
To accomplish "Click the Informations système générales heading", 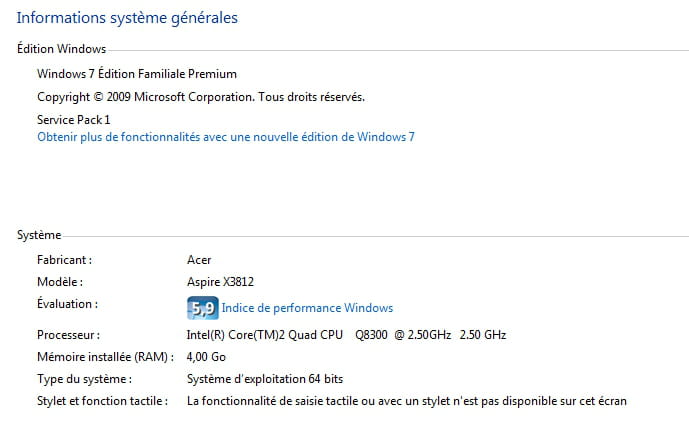I will coord(127,18).
